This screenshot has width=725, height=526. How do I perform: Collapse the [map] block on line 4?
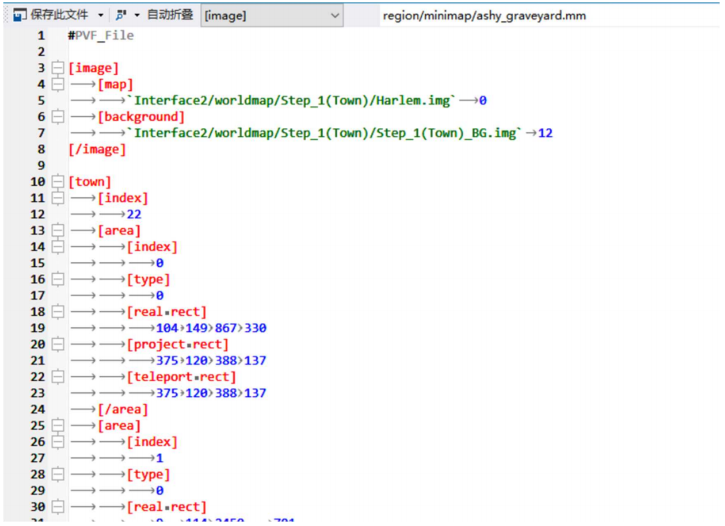(x=57, y=84)
